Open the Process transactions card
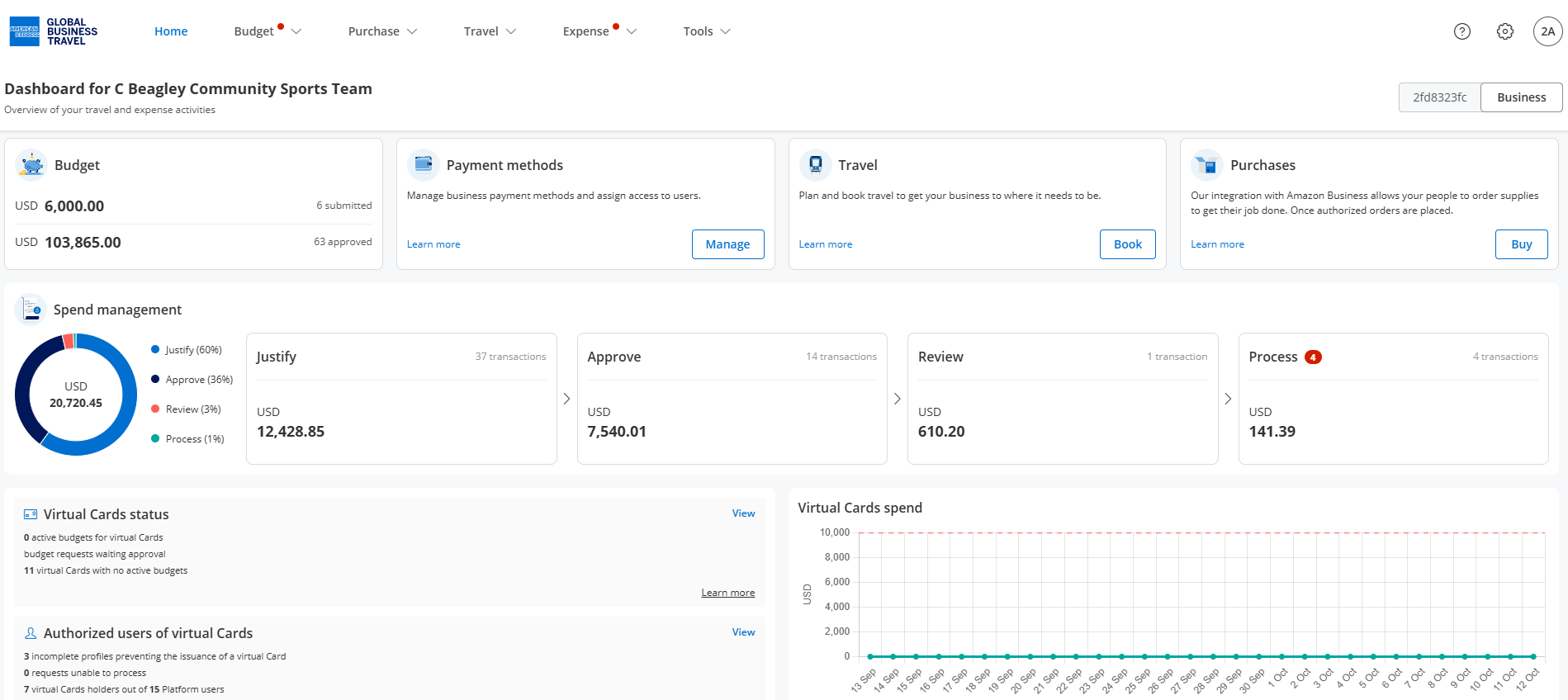The image size is (1568, 700). coord(1394,399)
